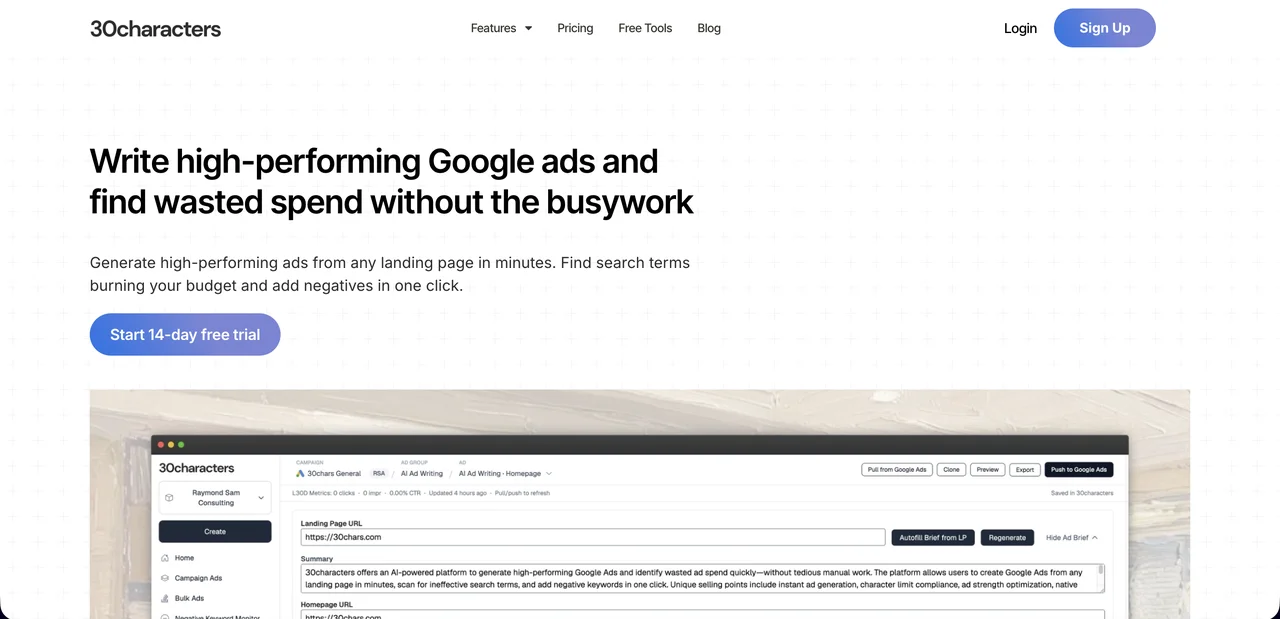Screen dimensions: 1280x619
Task: Click the Campaign Ads icon in the sidebar
Action: pos(165,578)
